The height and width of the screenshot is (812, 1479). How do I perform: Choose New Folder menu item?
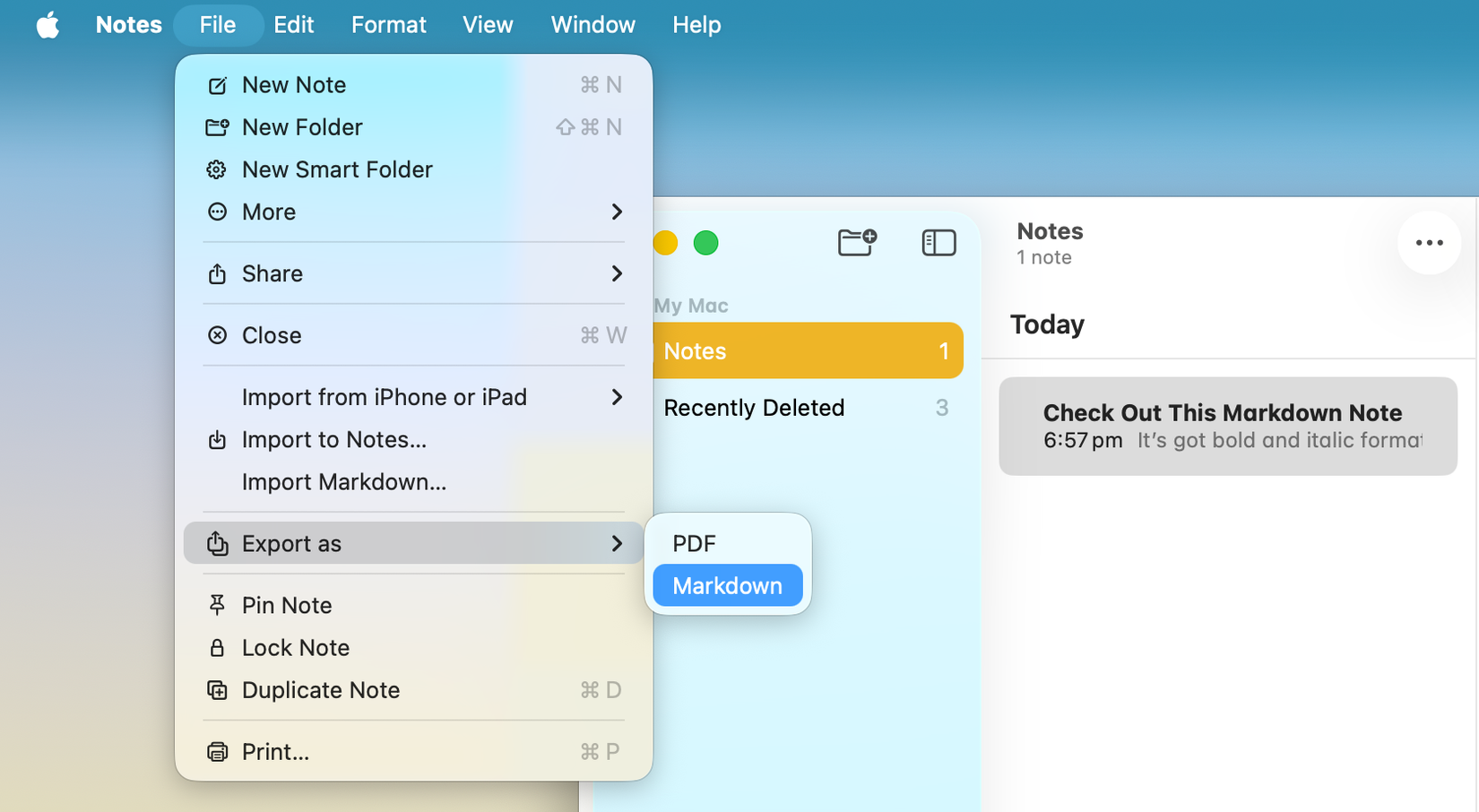pos(413,127)
